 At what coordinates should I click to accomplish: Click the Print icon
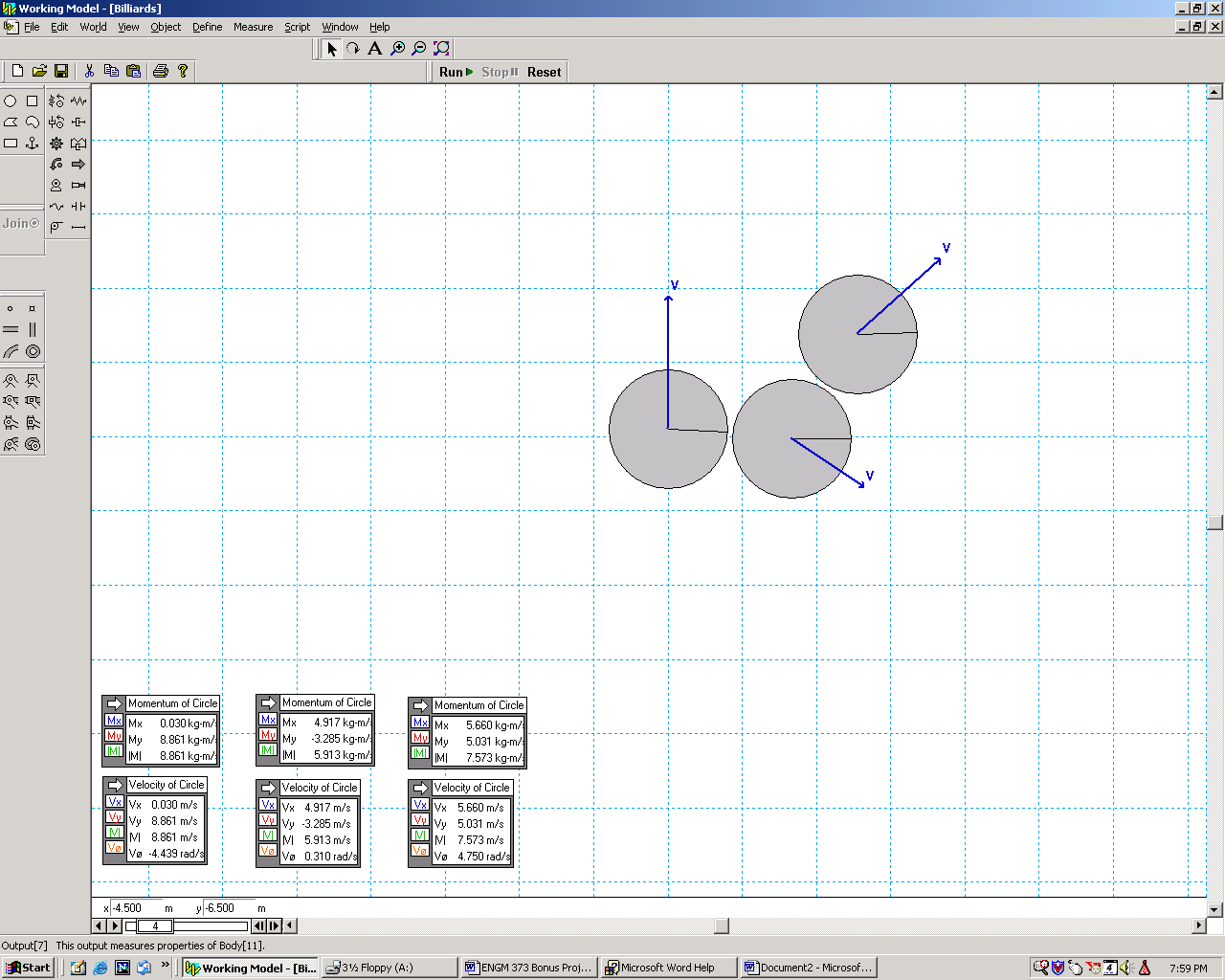click(x=161, y=71)
